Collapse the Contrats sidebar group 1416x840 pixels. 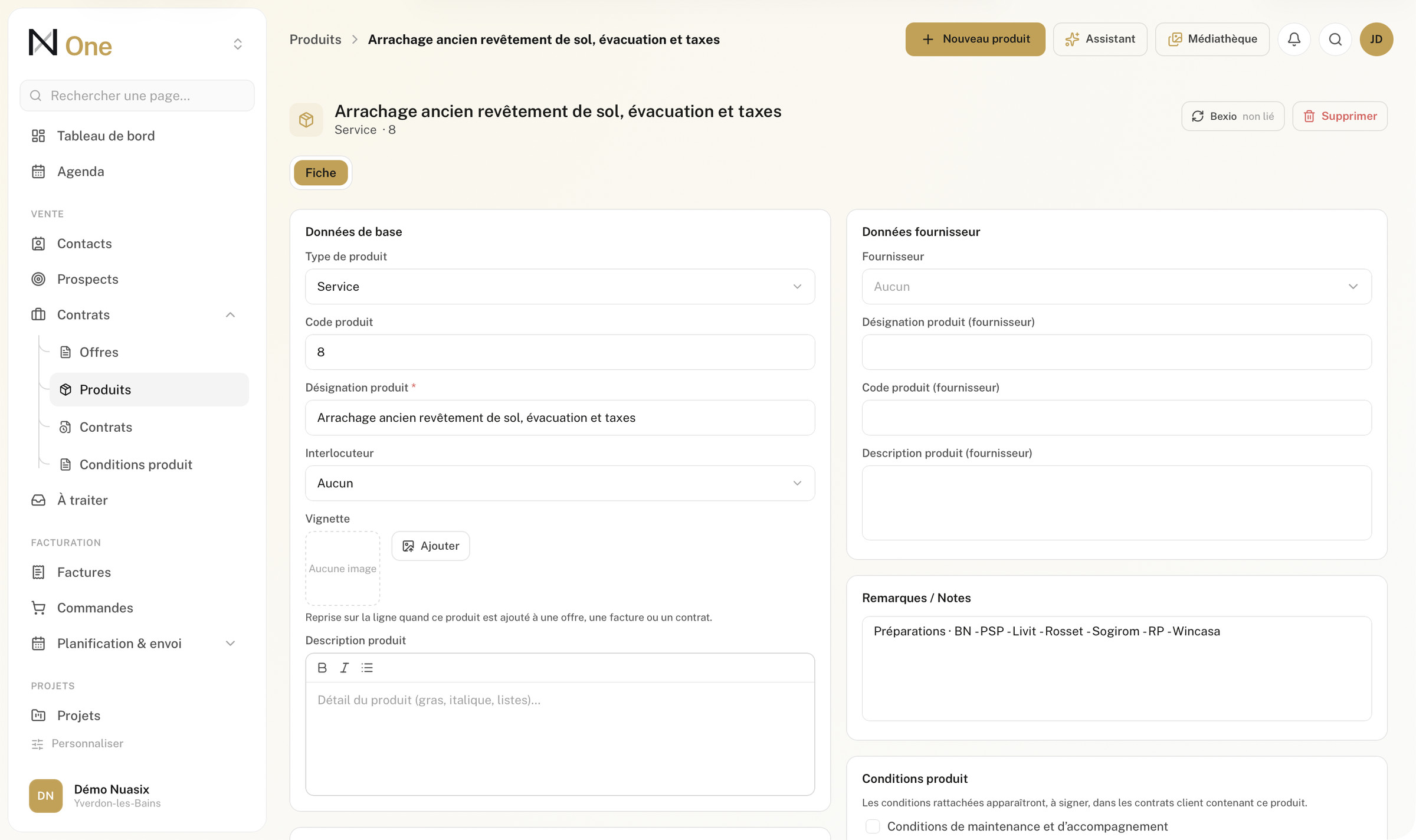(x=230, y=315)
